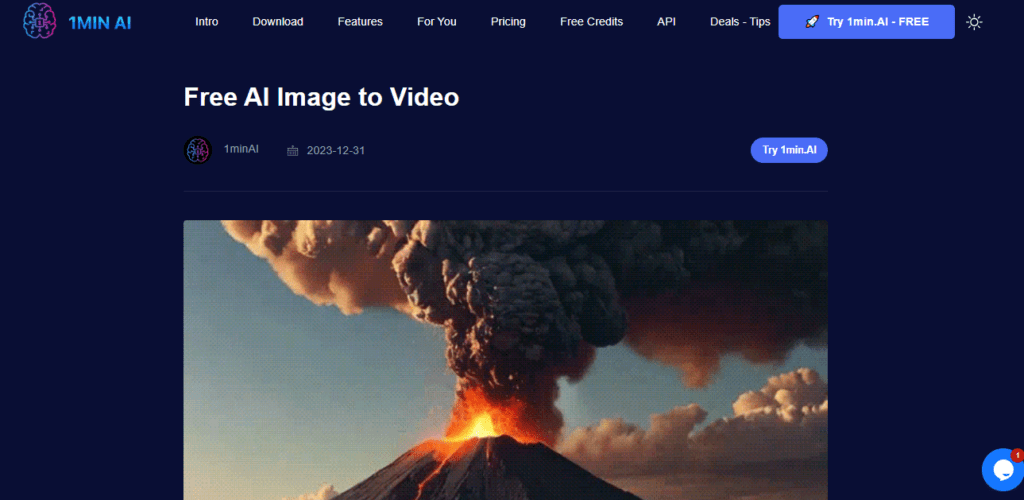The image size is (1024, 500).
Task: Select API in the navigation bar
Action: tap(666, 22)
